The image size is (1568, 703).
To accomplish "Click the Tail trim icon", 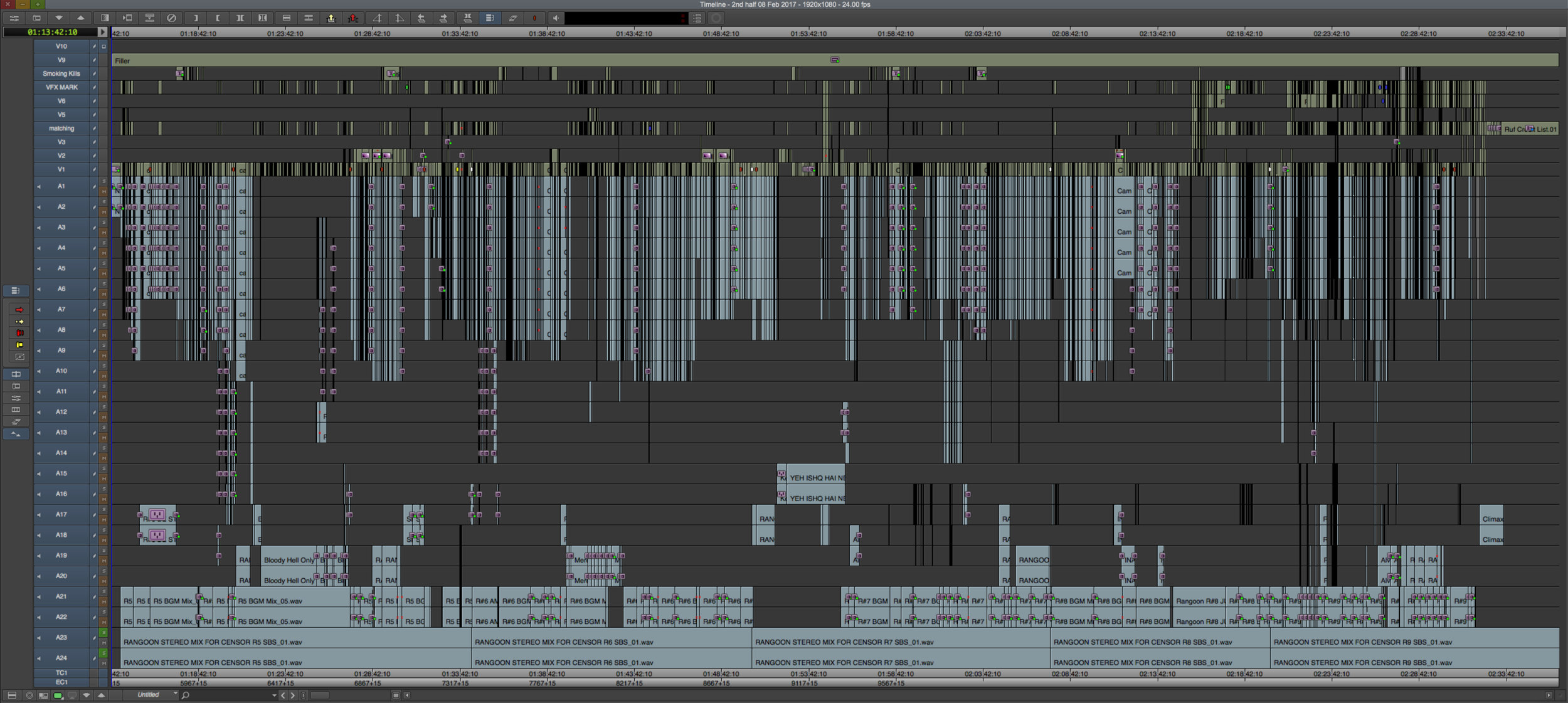I will coord(399,18).
